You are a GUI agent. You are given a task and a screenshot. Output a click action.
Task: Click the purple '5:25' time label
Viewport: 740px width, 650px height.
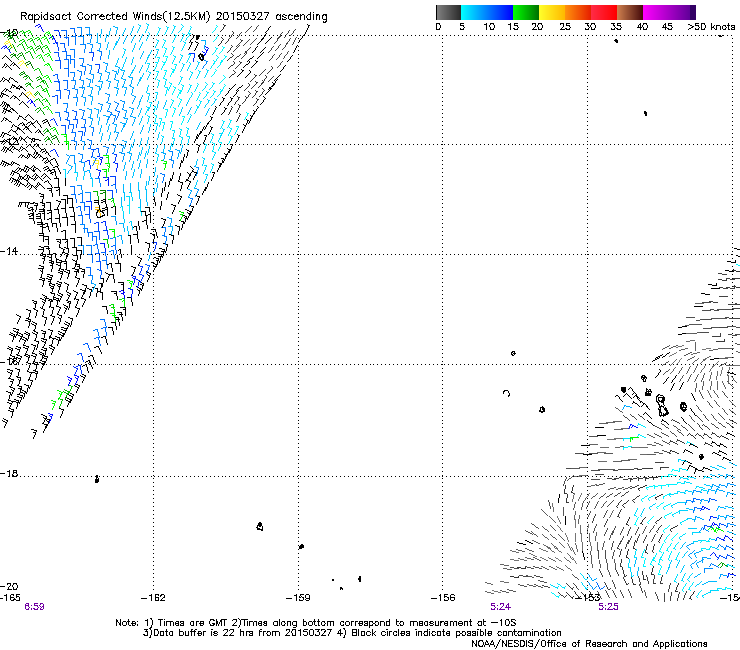click(608, 607)
